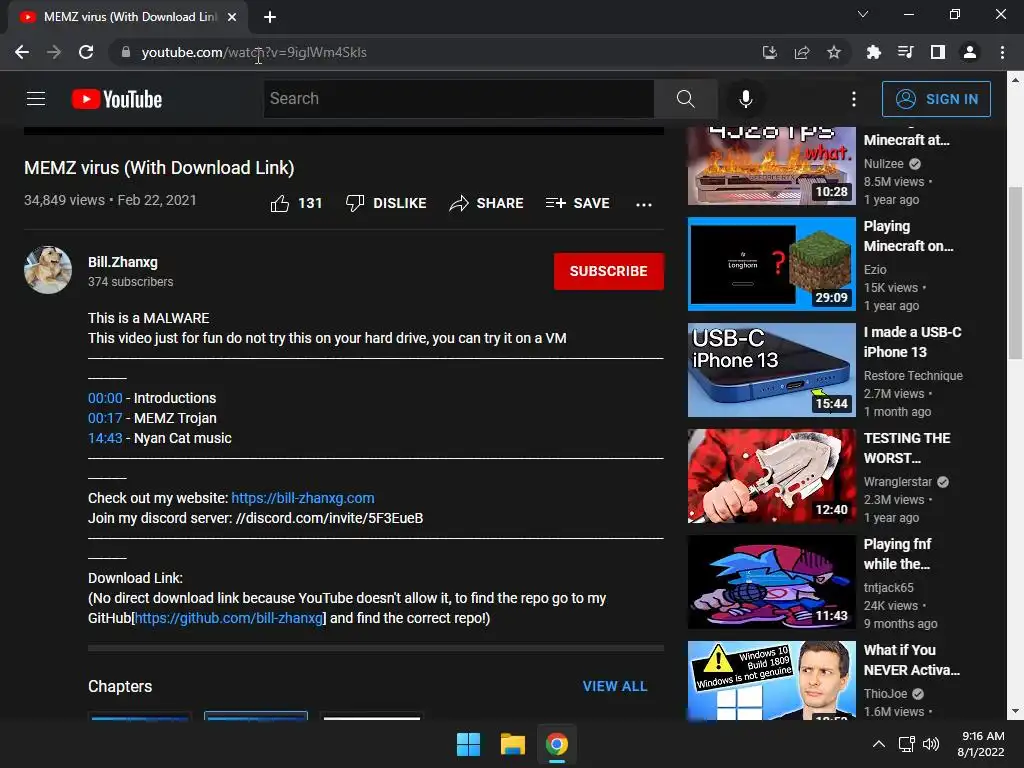Open USB-C iPhone 13 video thumbnail
This screenshot has height=768, width=1024.
[x=771, y=370]
